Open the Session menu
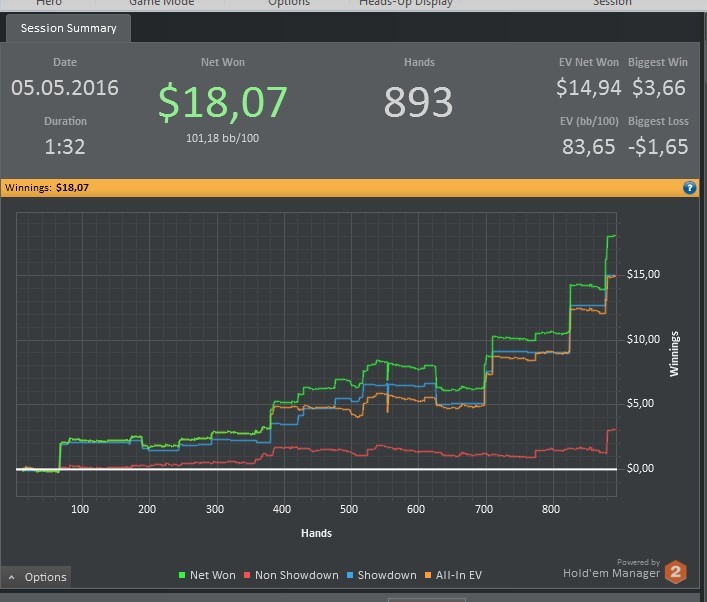Viewport: 707px width, 602px height. pos(612,3)
